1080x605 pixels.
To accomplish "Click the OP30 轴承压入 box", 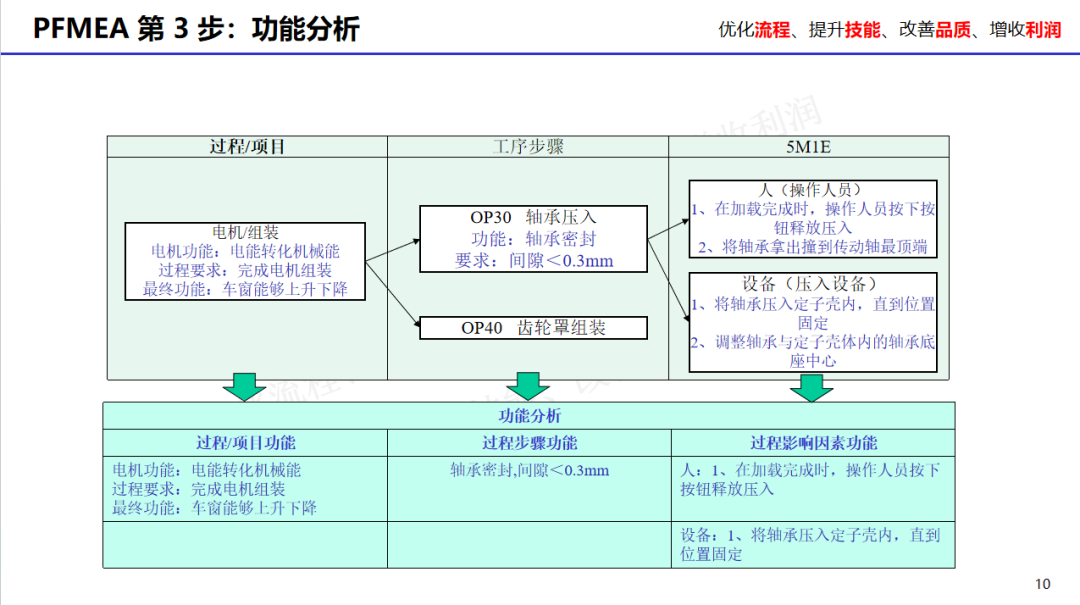I will click(534, 239).
